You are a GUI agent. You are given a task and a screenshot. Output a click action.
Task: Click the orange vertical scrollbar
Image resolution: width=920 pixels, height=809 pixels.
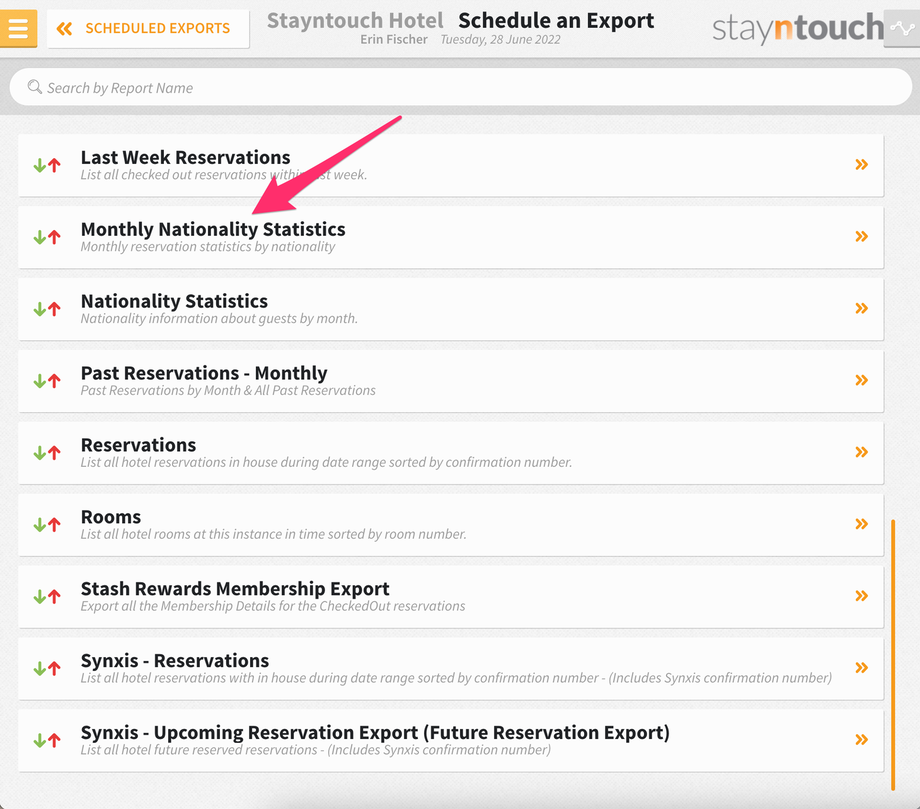click(893, 654)
